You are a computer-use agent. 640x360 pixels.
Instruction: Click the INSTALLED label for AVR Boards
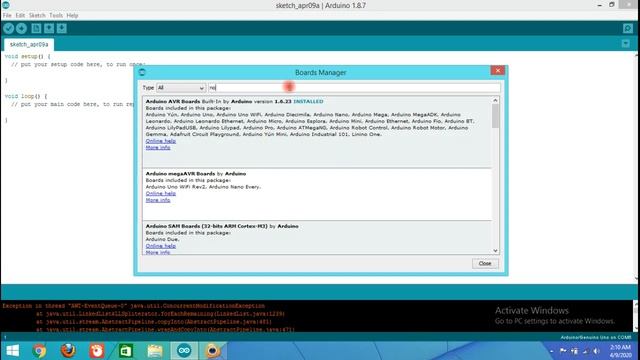click(x=308, y=101)
